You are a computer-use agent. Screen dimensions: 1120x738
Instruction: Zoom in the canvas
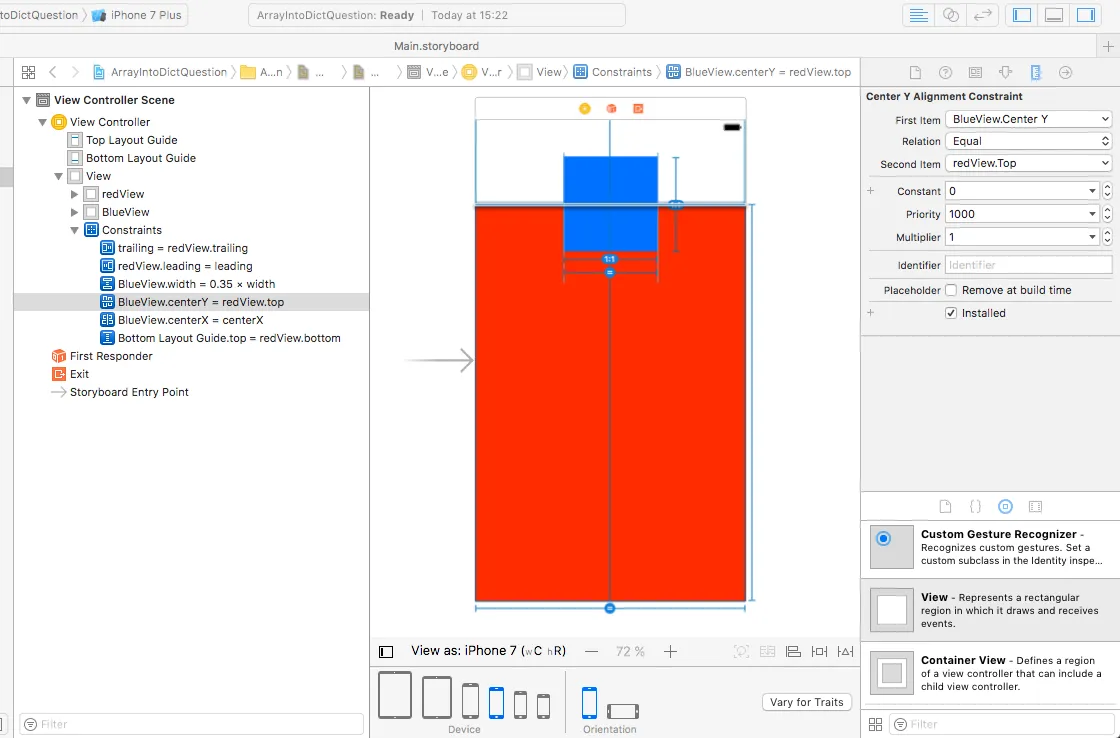(x=670, y=652)
